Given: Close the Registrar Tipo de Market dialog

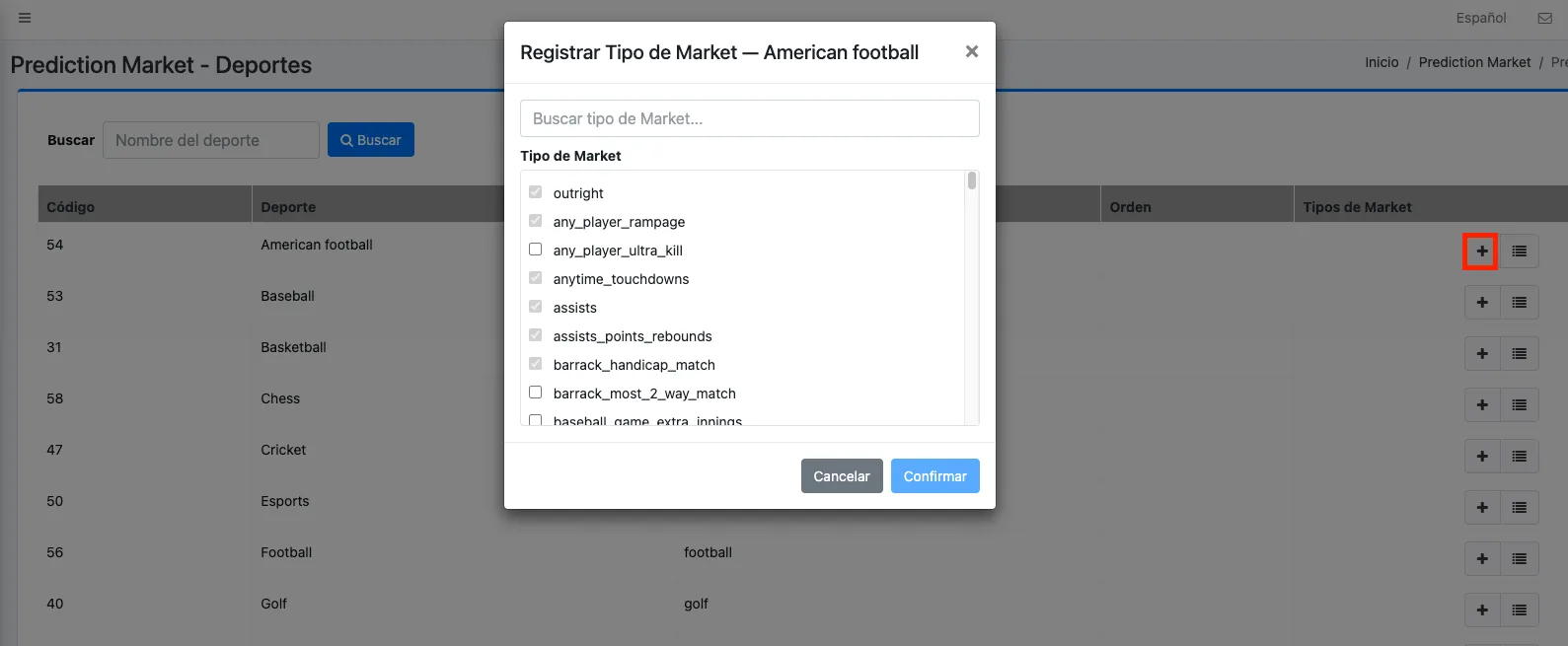Looking at the screenshot, I should (972, 52).
